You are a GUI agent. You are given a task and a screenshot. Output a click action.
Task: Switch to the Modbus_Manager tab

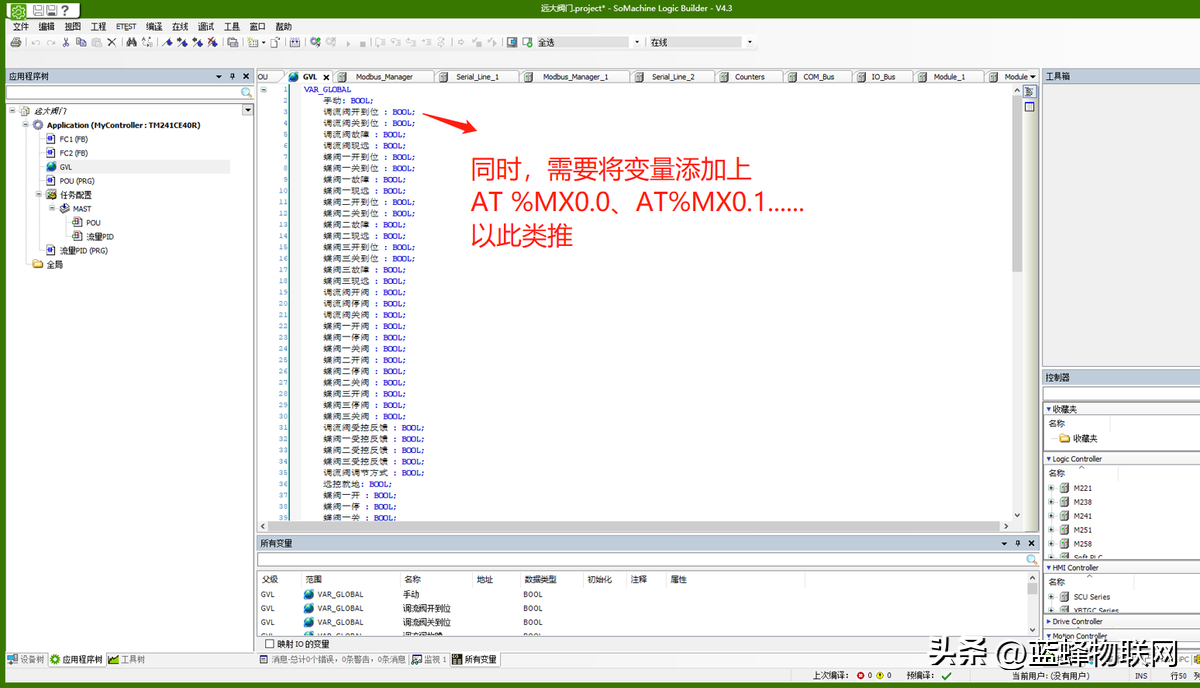pos(383,77)
